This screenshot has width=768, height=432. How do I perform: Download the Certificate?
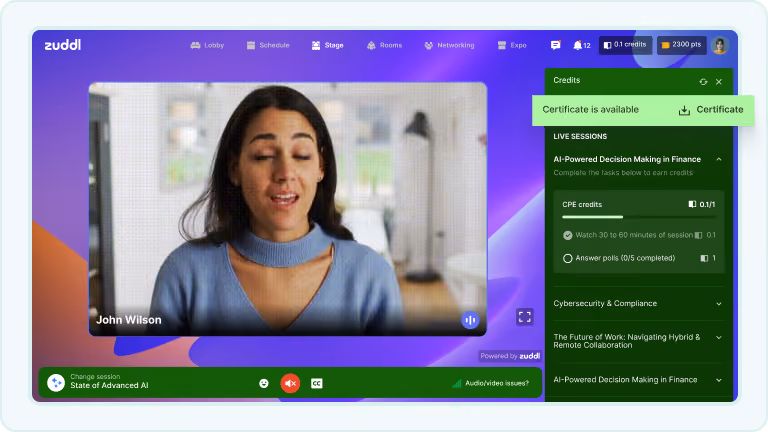(x=711, y=110)
